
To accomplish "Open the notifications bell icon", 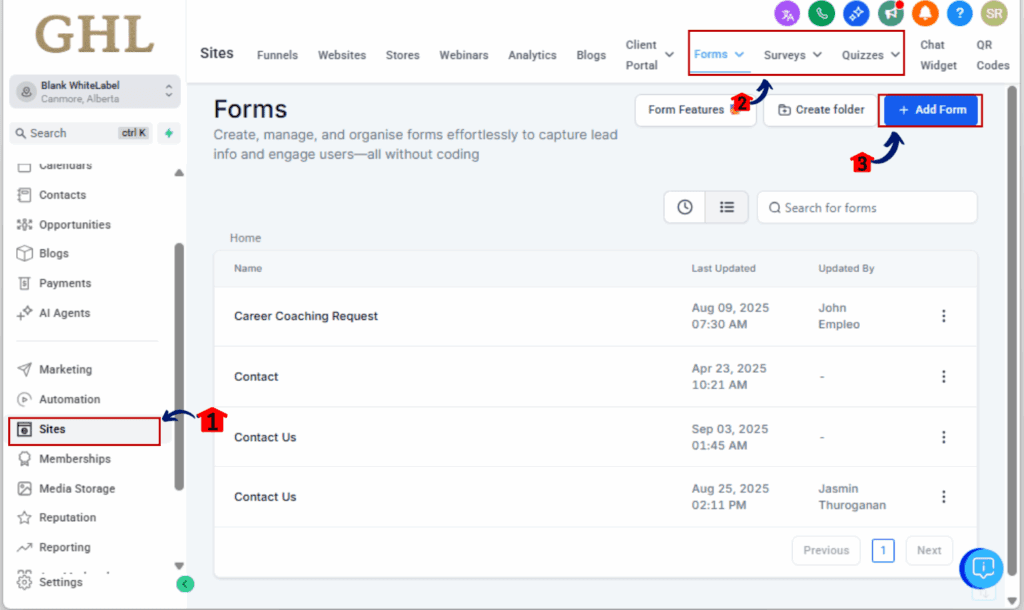I will (925, 13).
